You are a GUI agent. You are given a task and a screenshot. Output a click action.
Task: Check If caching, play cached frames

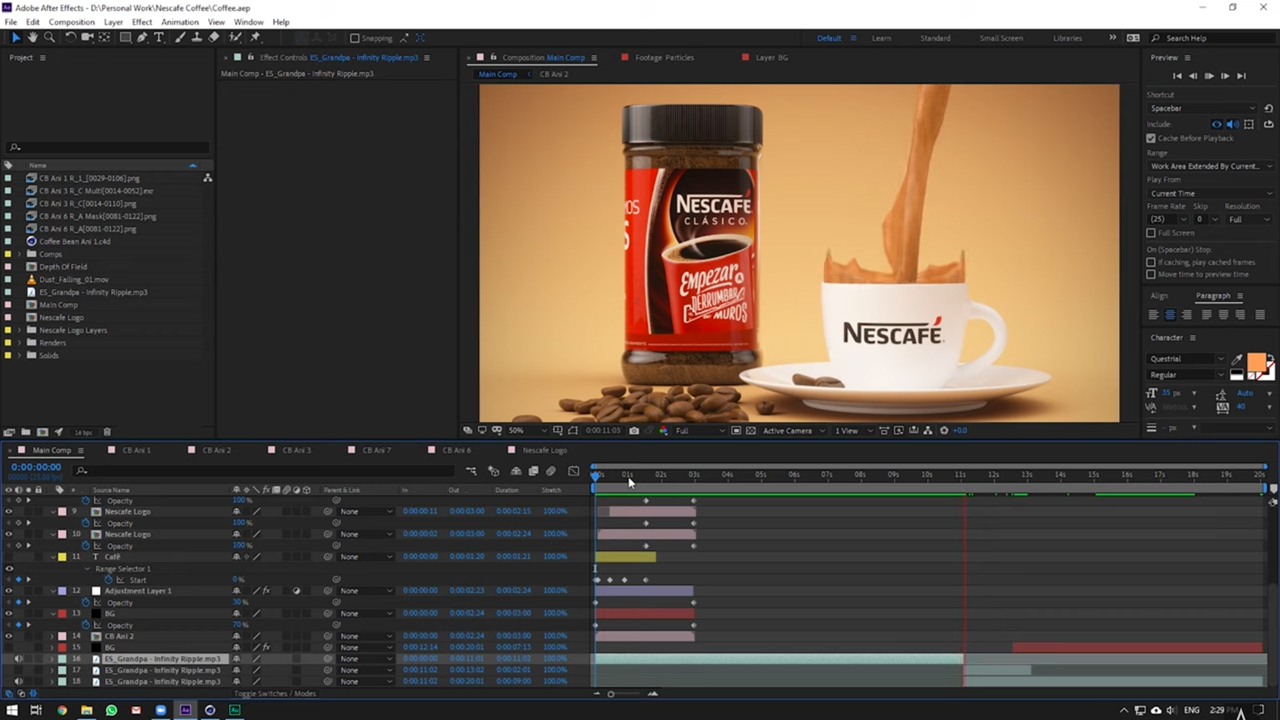click(1151, 262)
